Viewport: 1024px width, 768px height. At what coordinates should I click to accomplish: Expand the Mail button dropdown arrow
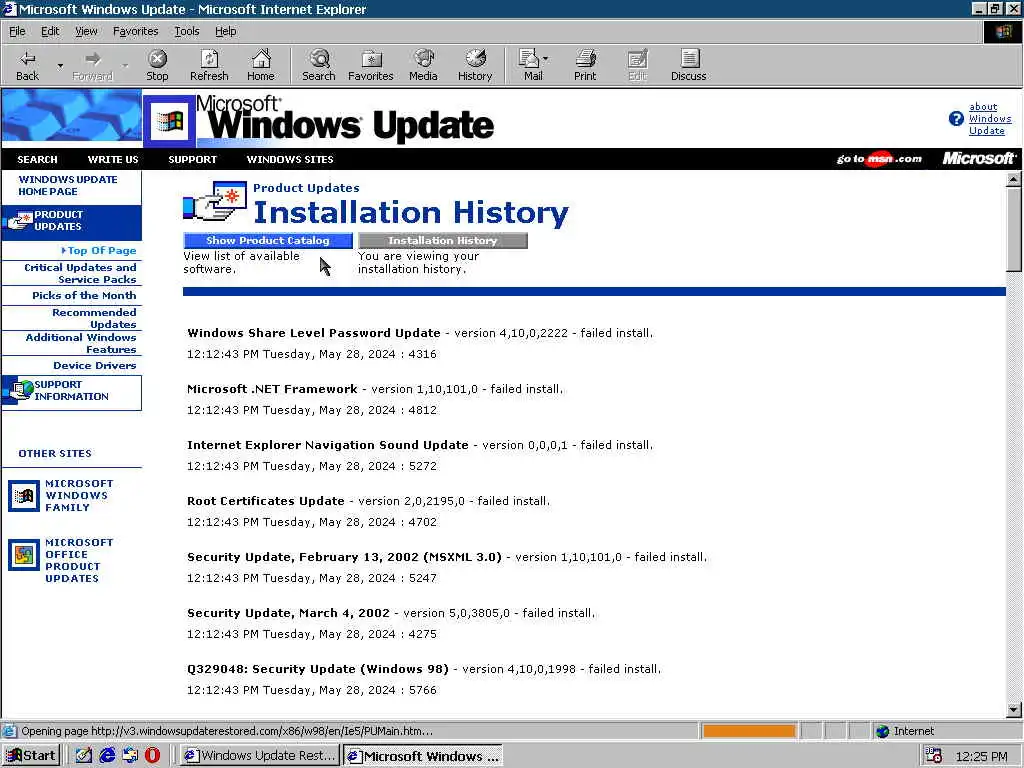point(546,59)
